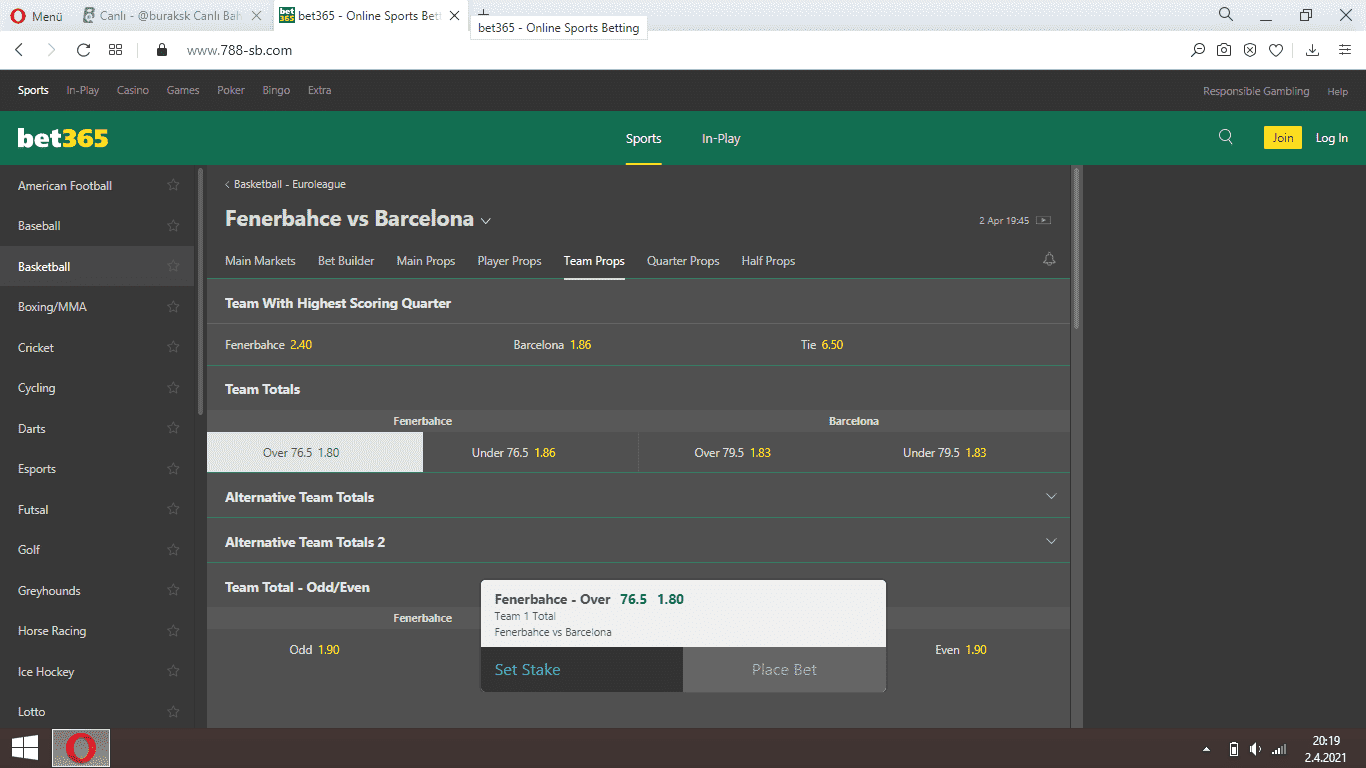The height and width of the screenshot is (768, 1366).
Task: Click Place Bet button
Action: [x=784, y=669]
